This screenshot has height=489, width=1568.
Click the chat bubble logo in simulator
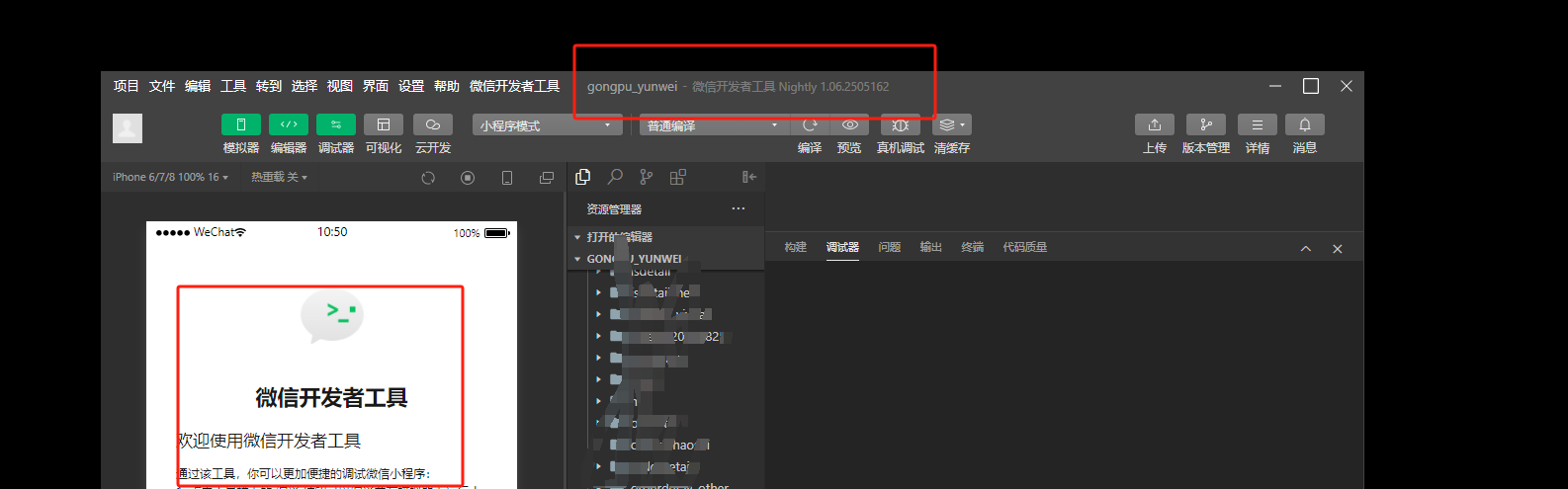(x=332, y=316)
